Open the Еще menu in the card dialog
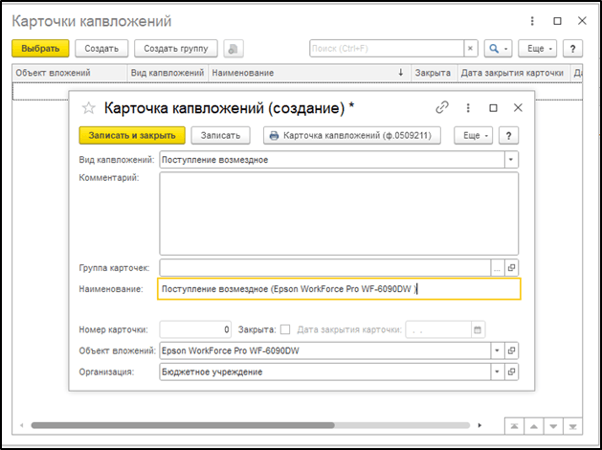The image size is (602, 450). [x=473, y=135]
